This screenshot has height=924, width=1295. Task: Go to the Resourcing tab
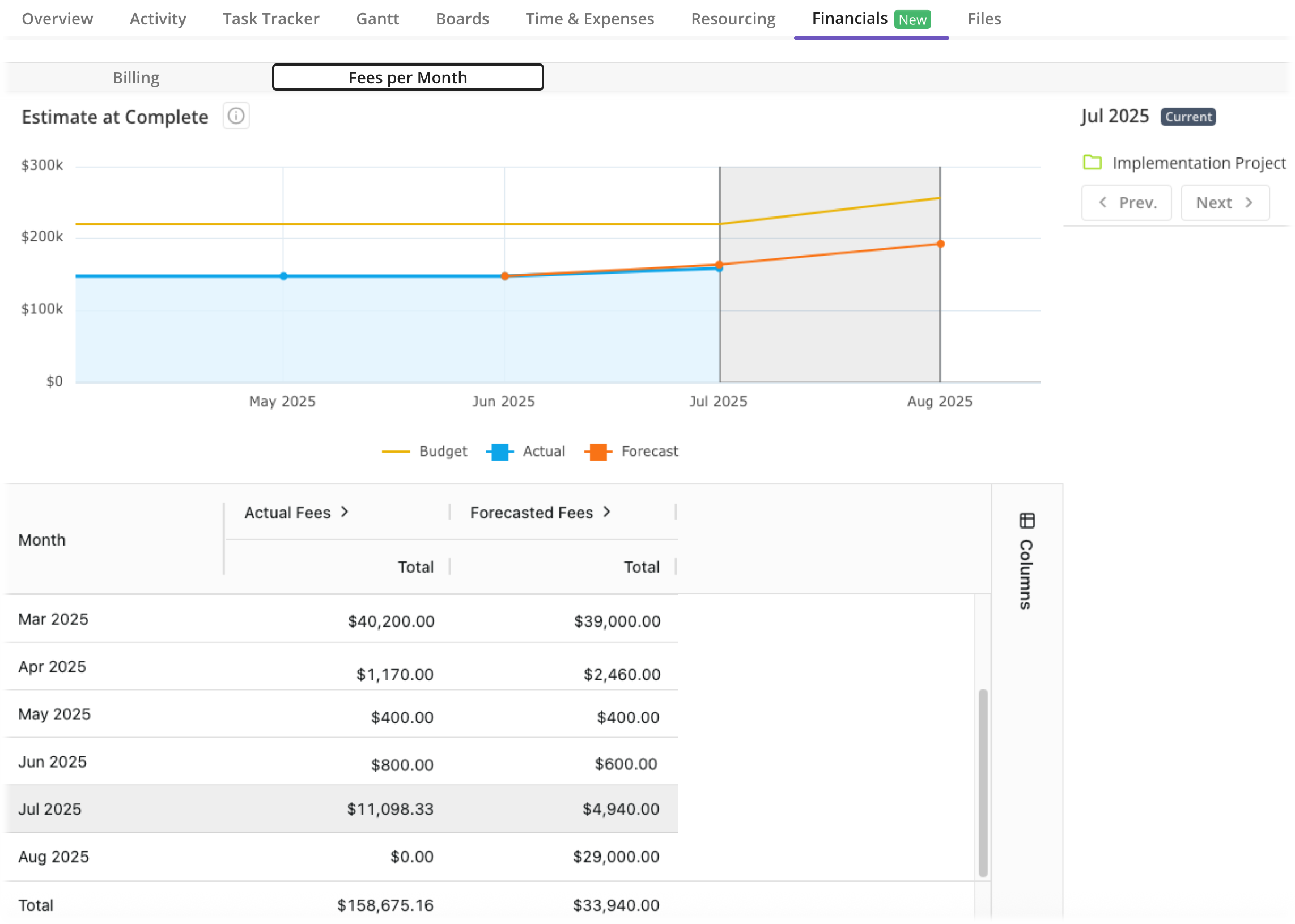click(733, 18)
